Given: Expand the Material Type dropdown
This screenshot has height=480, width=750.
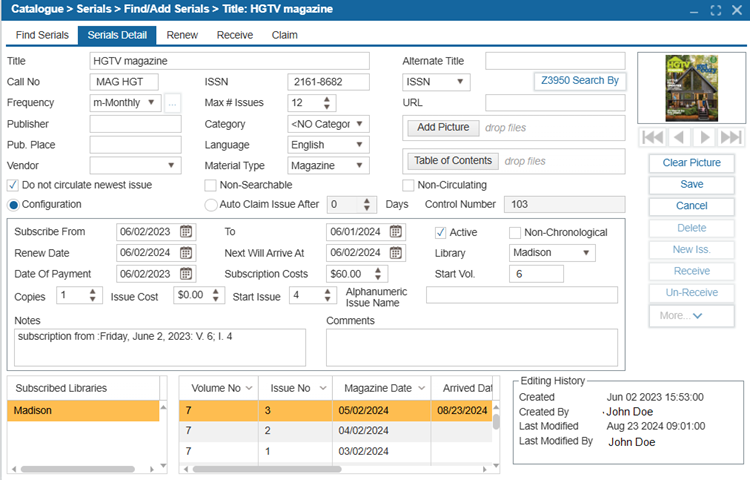Looking at the screenshot, I should point(361,165).
